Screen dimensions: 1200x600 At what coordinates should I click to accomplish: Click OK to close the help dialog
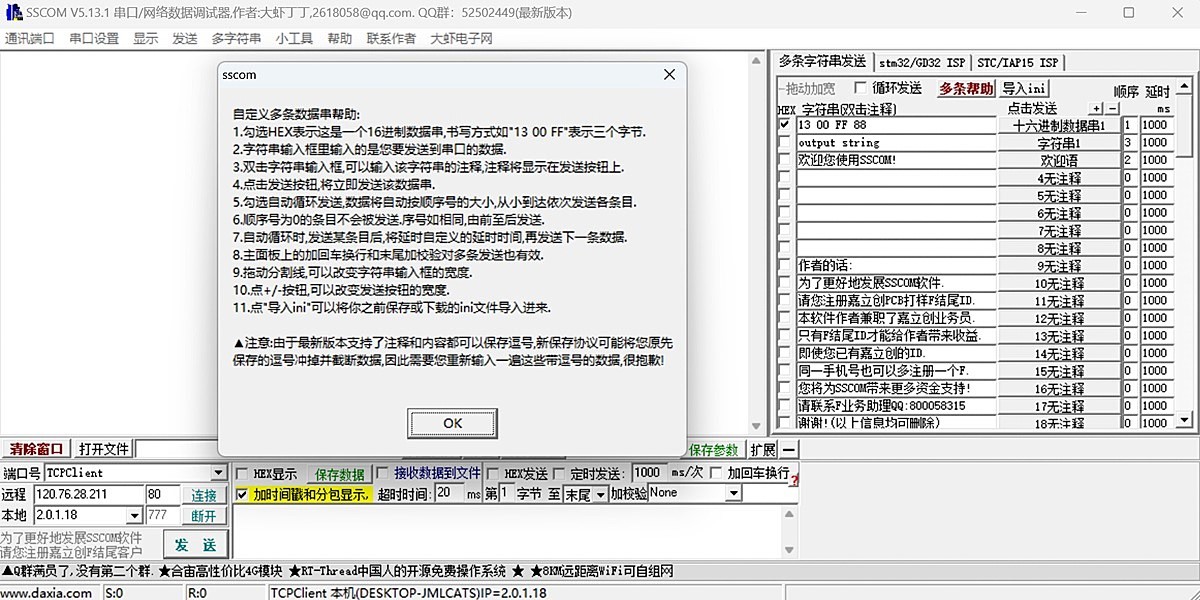(452, 423)
